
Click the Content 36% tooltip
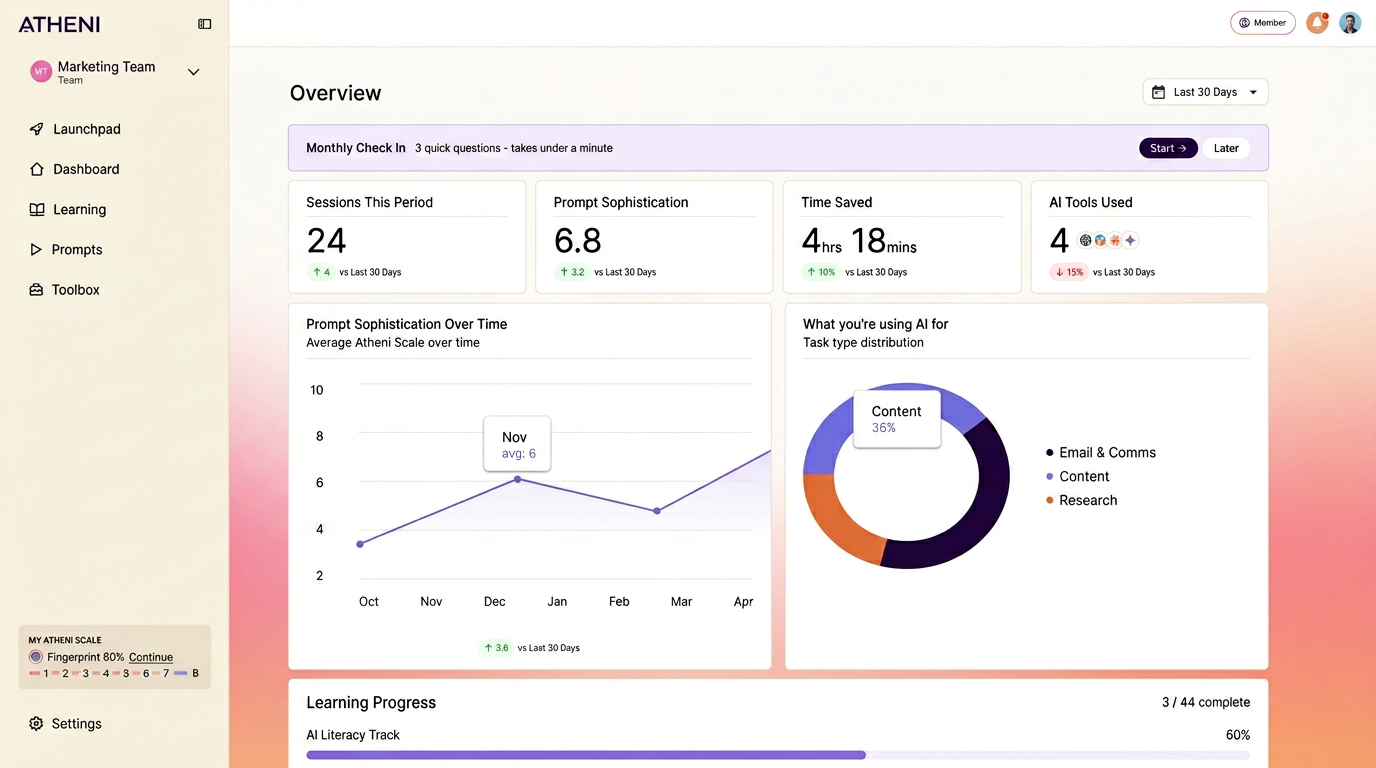897,419
